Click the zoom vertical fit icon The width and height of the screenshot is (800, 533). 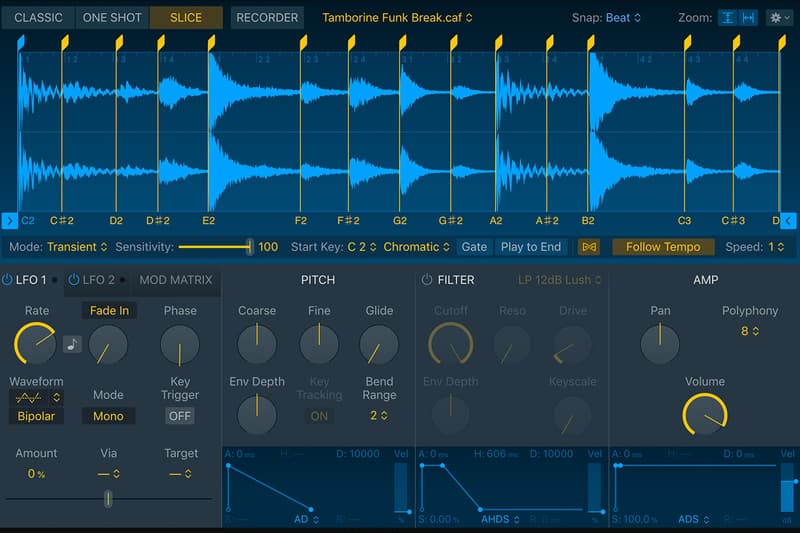coord(729,18)
